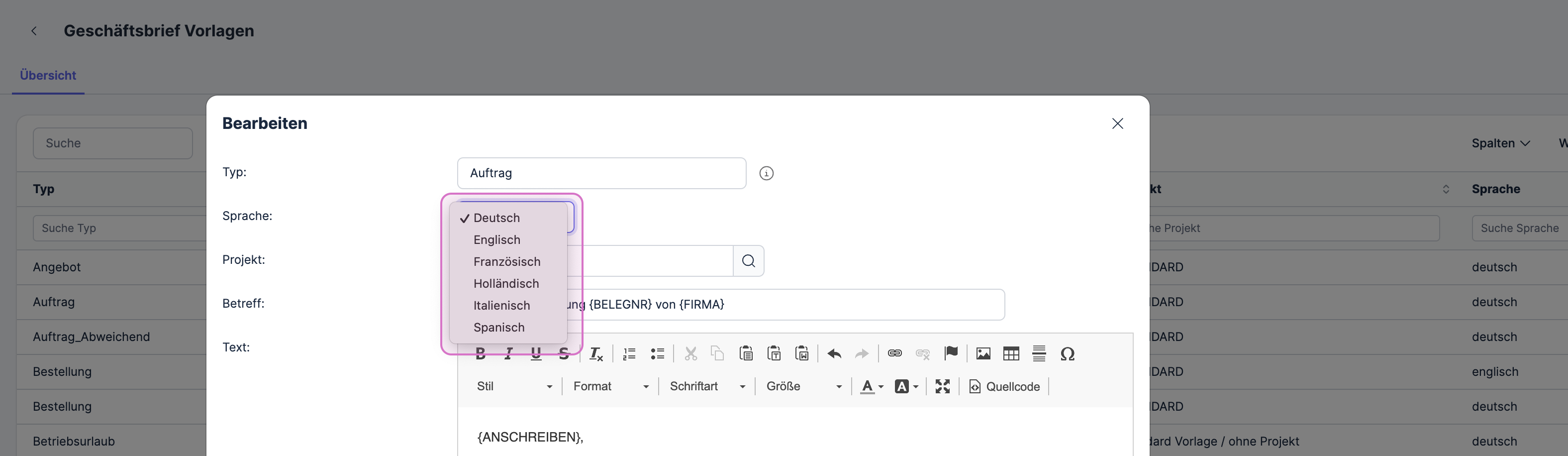Insert a table in the editor
This screenshot has height=456, width=1568.
1011,354
